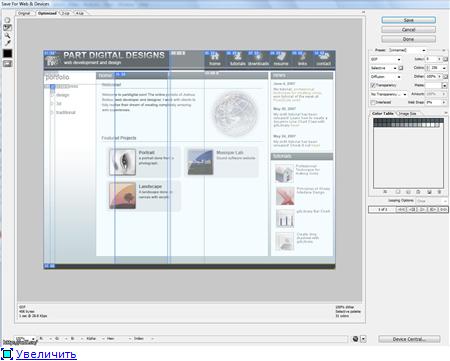The height and width of the screenshot is (361, 450).
Task: Click the Увеличить link
Action: [46, 354]
